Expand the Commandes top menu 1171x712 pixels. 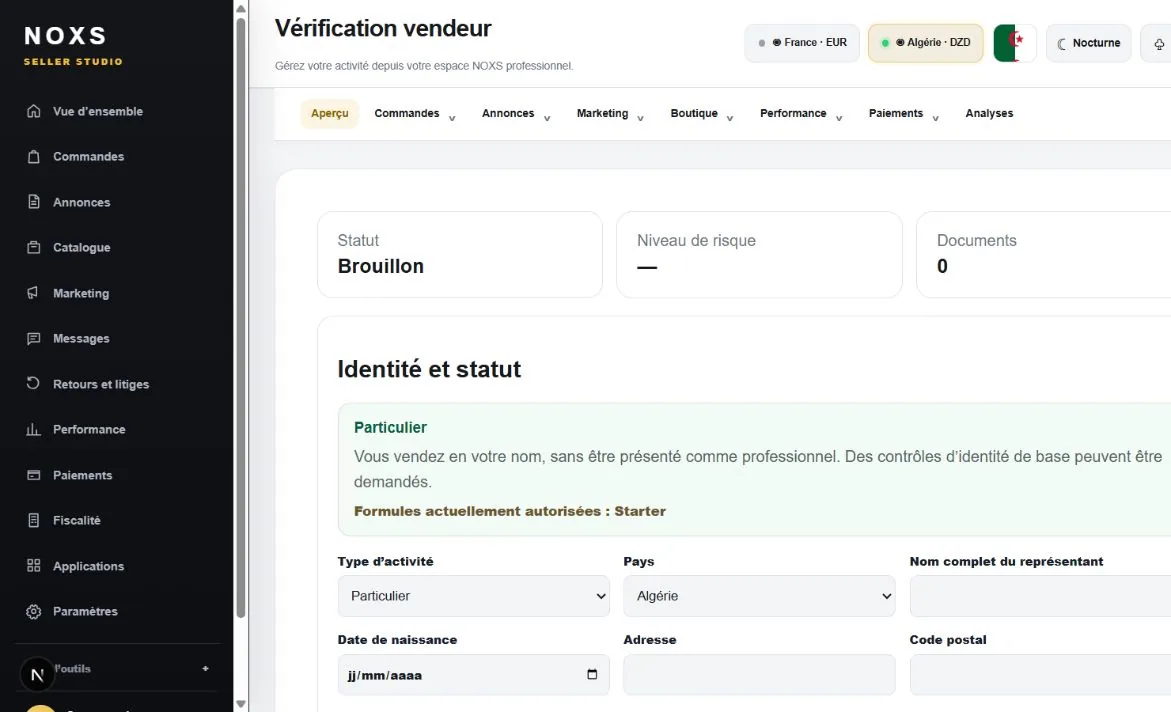coord(414,114)
